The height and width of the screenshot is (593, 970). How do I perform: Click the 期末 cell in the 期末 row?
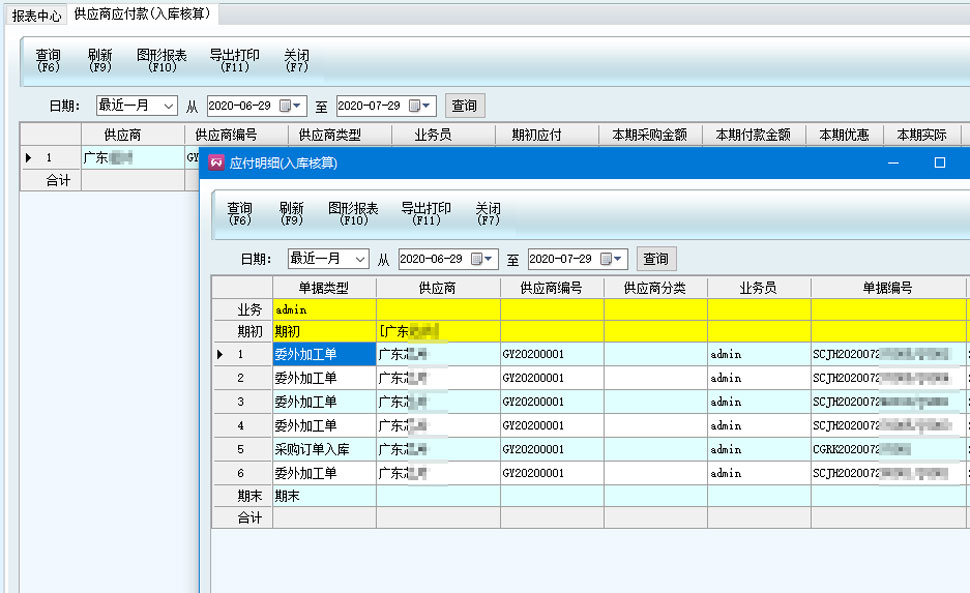point(324,496)
